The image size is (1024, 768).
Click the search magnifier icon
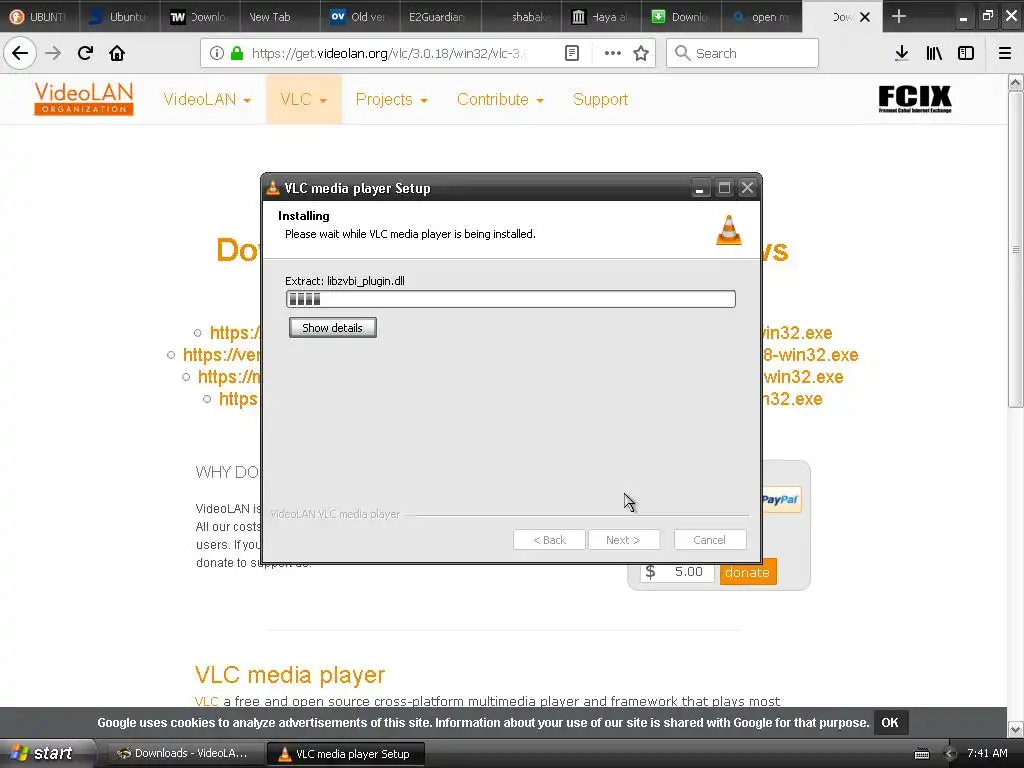coord(682,53)
